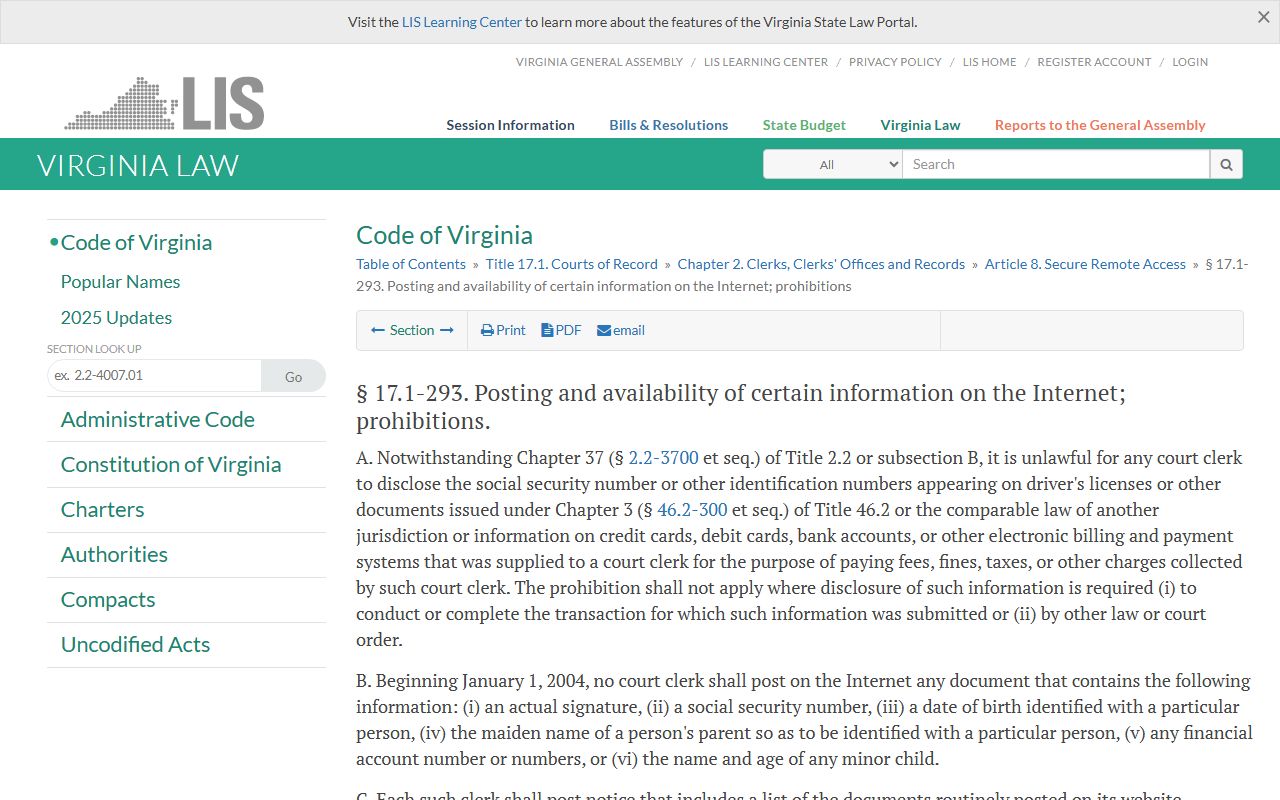Open the search scope 'All' dropdown
The height and width of the screenshot is (800, 1280).
pyautogui.click(x=833, y=165)
